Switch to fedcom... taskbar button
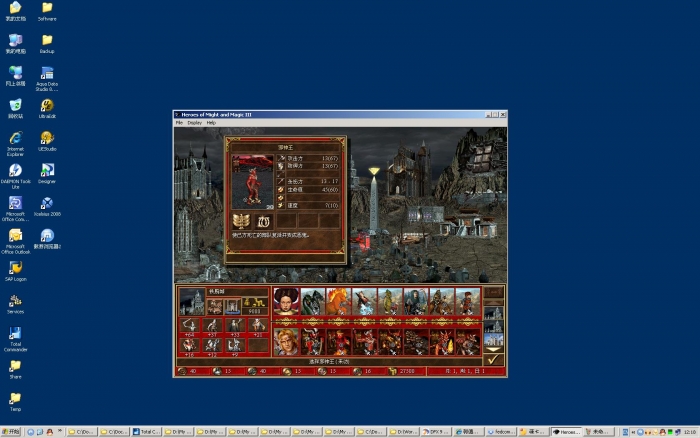 pyautogui.click(x=500, y=432)
